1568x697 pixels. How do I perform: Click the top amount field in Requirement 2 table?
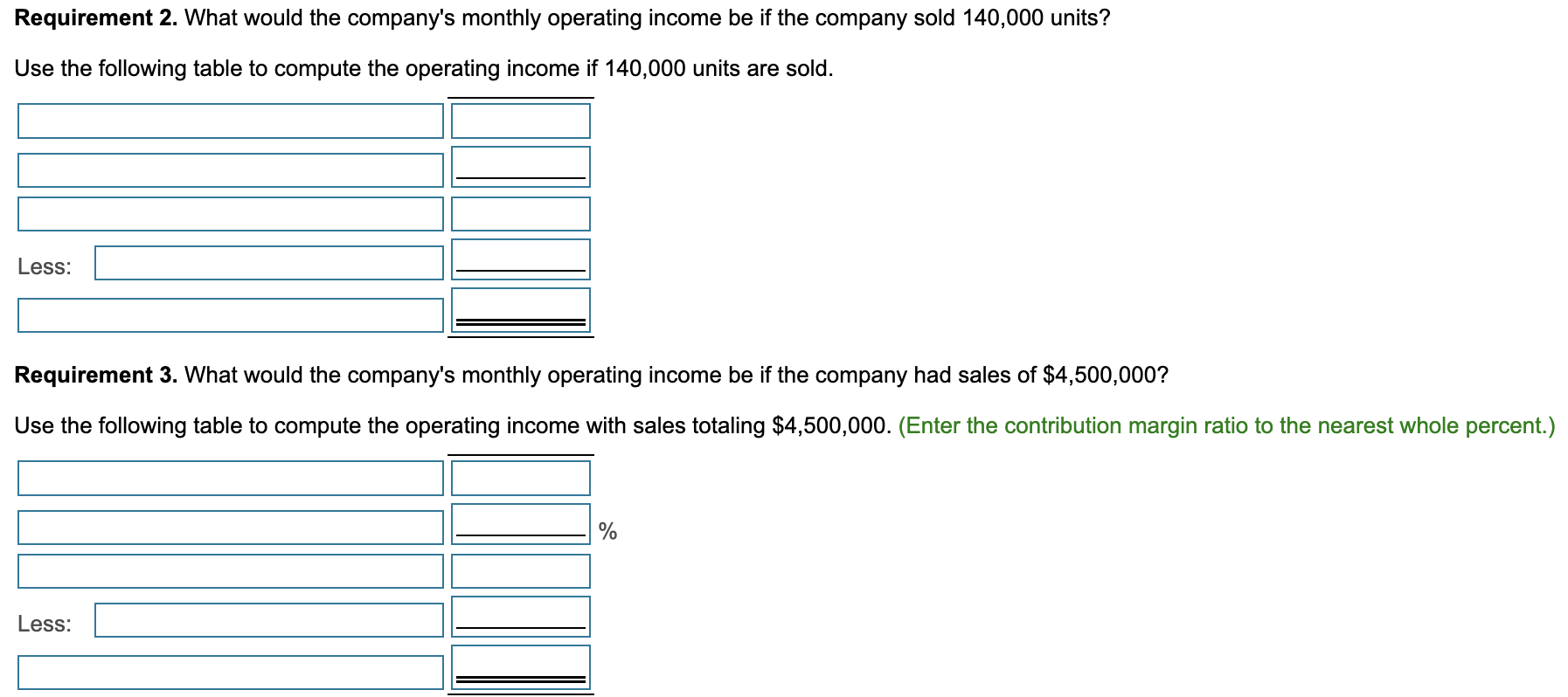520,121
